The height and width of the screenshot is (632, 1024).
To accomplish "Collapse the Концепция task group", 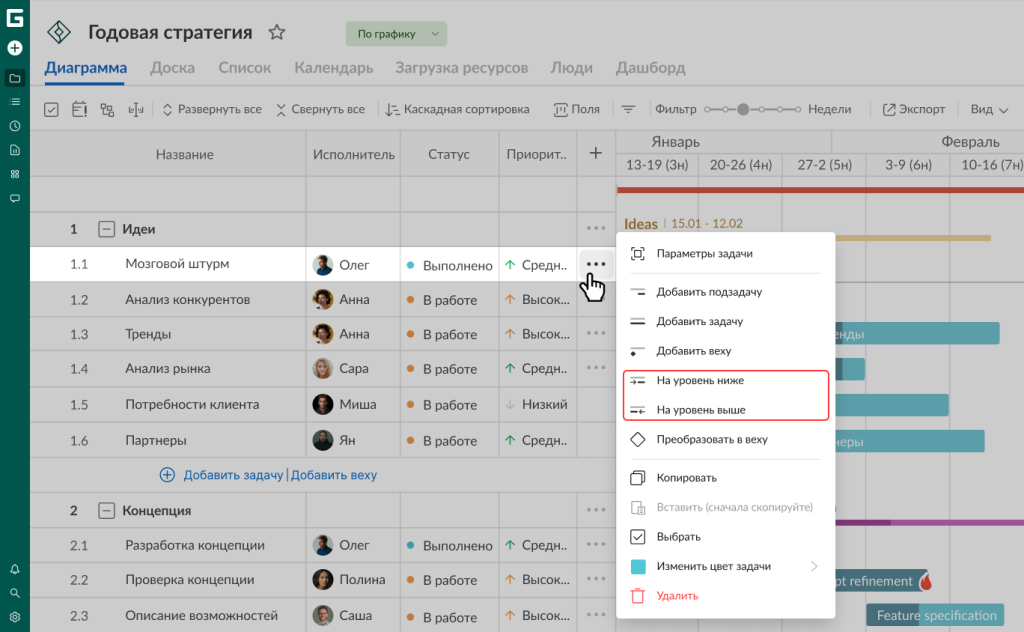I will (x=106, y=511).
